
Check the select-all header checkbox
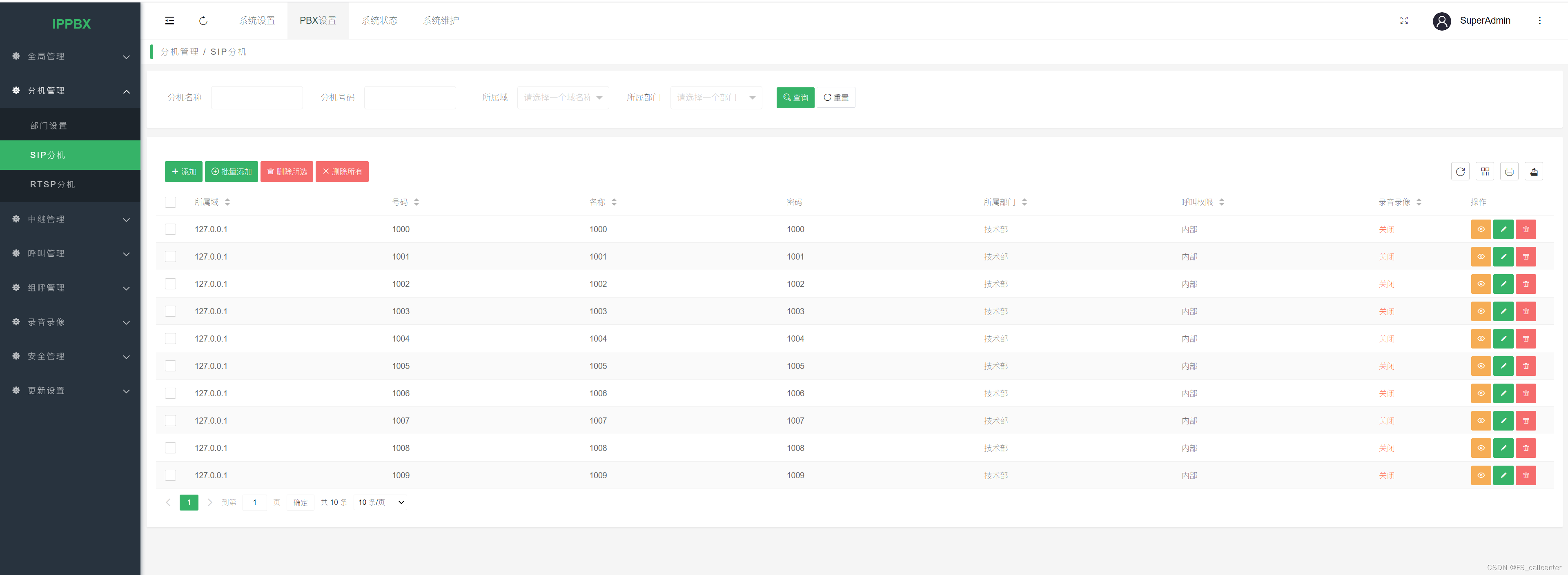click(170, 202)
